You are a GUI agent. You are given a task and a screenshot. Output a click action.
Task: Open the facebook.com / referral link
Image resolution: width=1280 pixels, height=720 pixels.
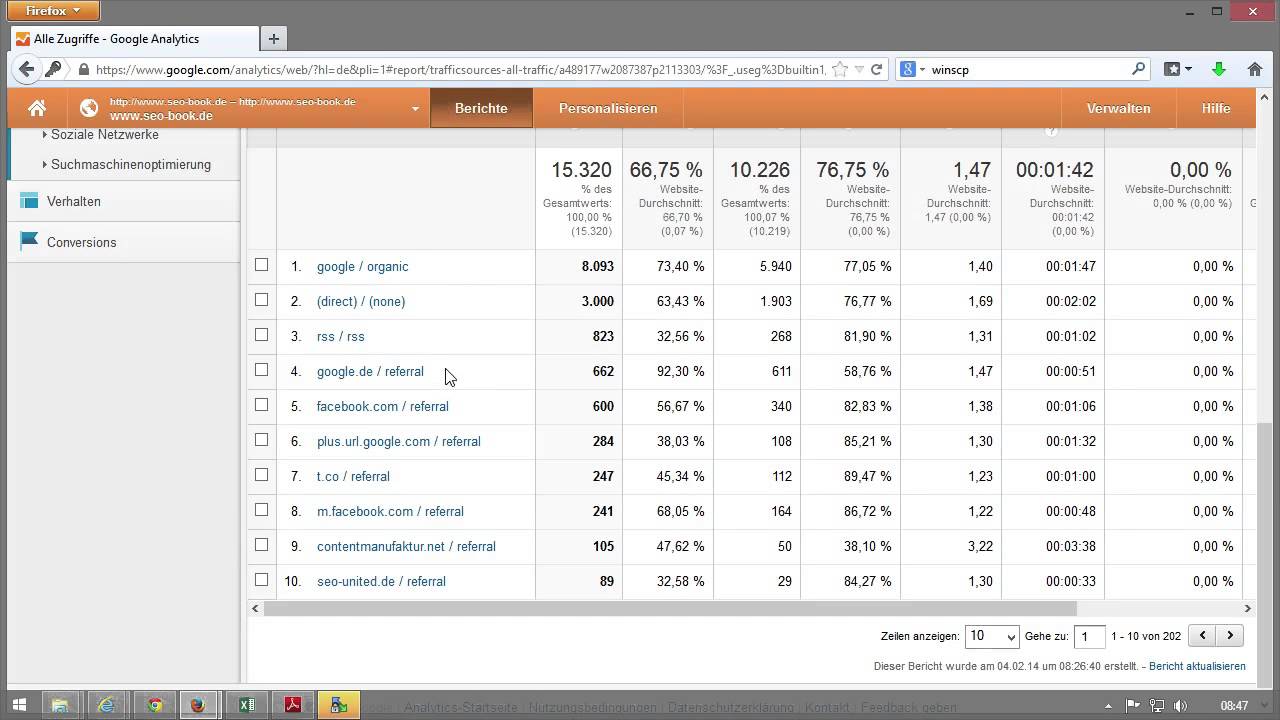[382, 406]
